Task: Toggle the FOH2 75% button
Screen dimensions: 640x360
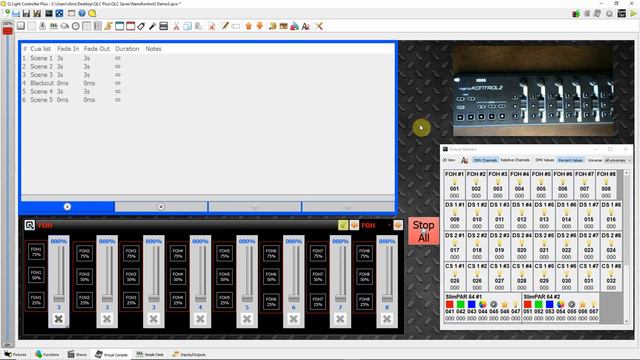Action: point(84,253)
